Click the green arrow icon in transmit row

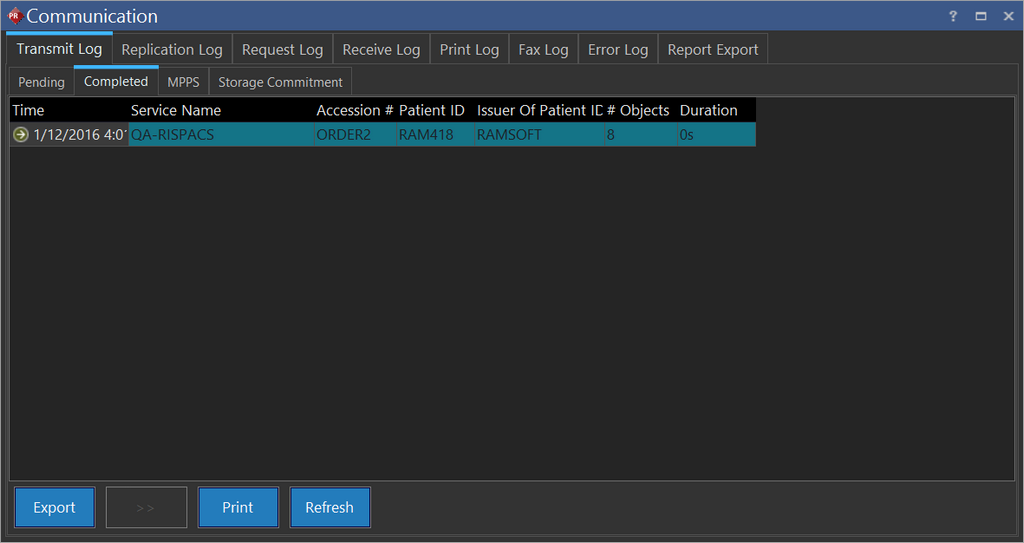pyautogui.click(x=21, y=135)
